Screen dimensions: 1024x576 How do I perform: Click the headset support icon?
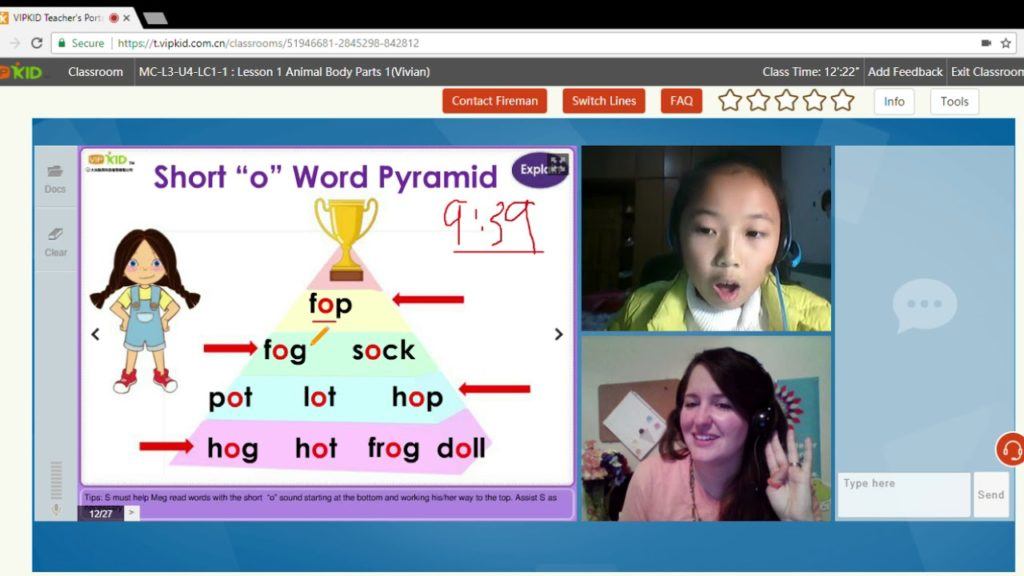point(1011,449)
